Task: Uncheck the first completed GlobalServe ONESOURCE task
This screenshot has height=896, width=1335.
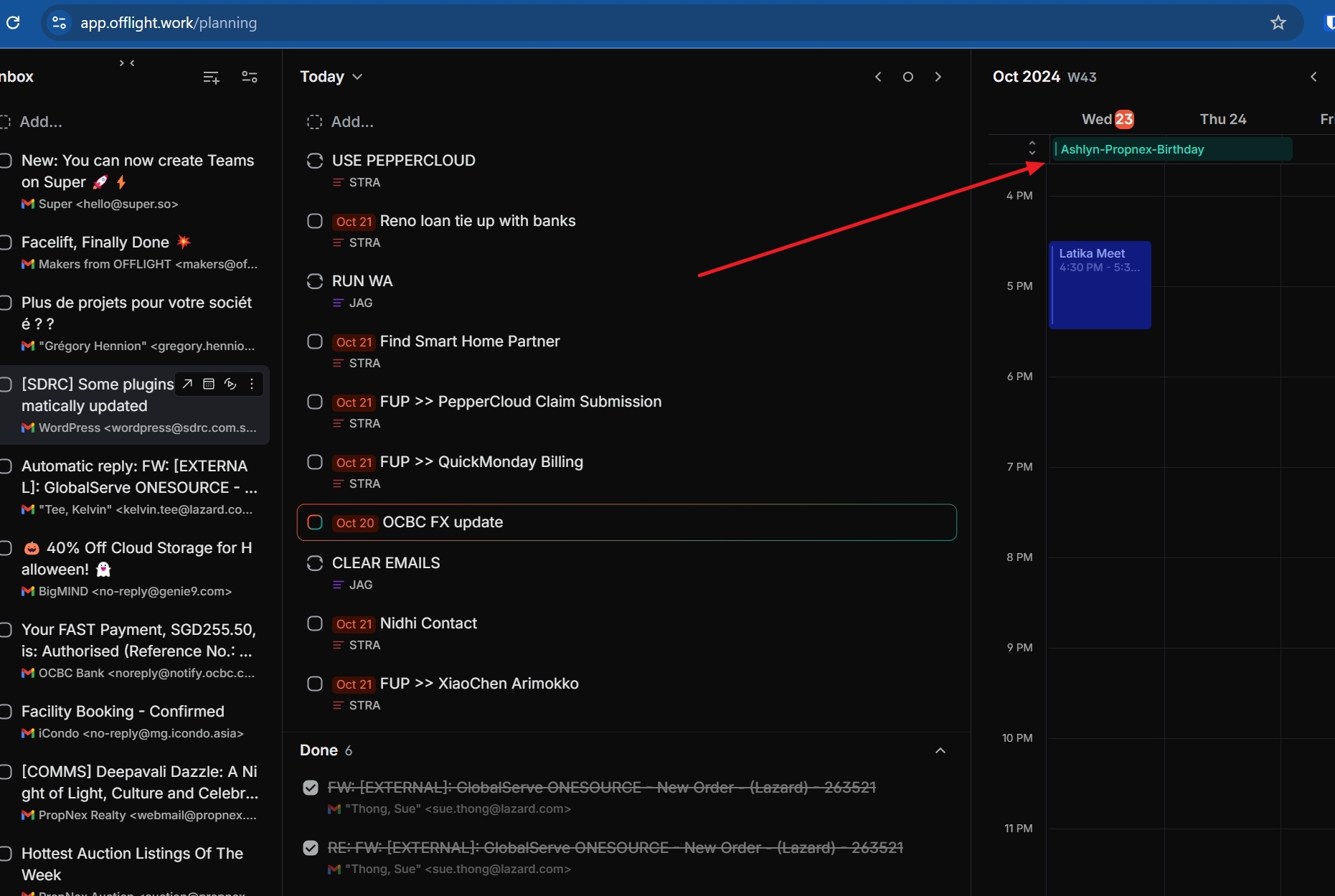Action: click(x=311, y=788)
